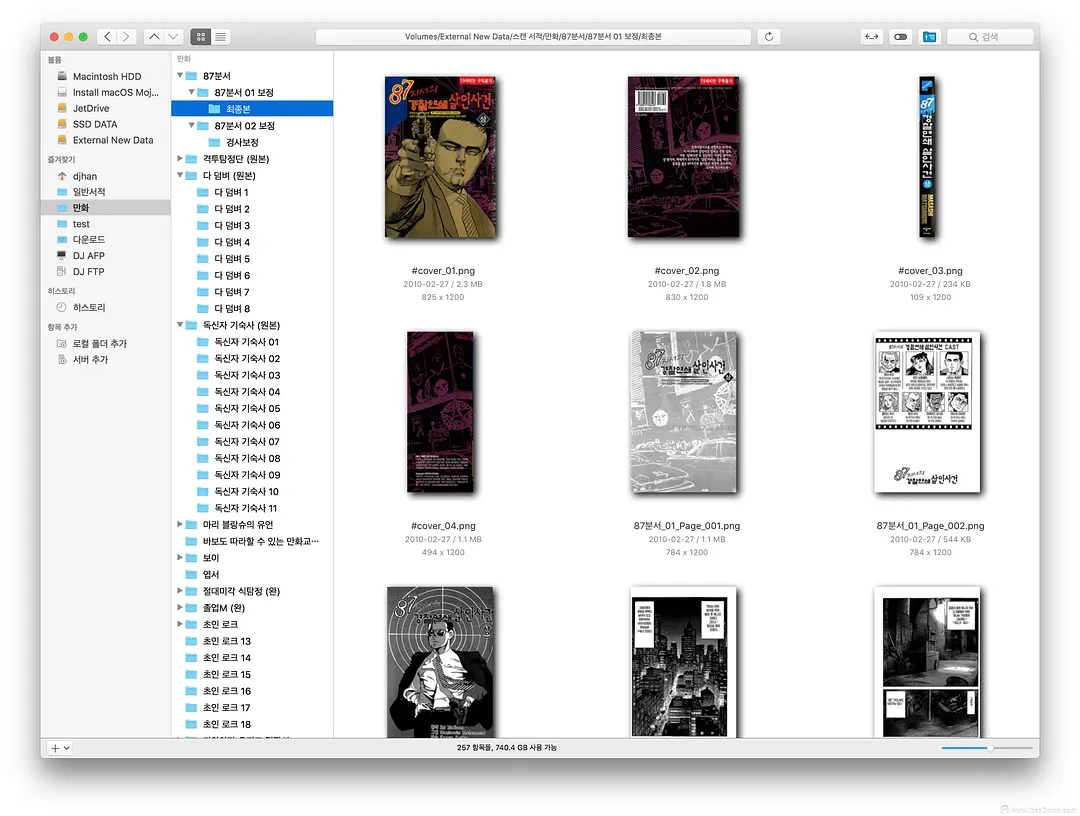The width and height of the screenshot is (1080, 816).
Task: Click the up arrow navigation button
Action: pyautogui.click(x=154, y=36)
